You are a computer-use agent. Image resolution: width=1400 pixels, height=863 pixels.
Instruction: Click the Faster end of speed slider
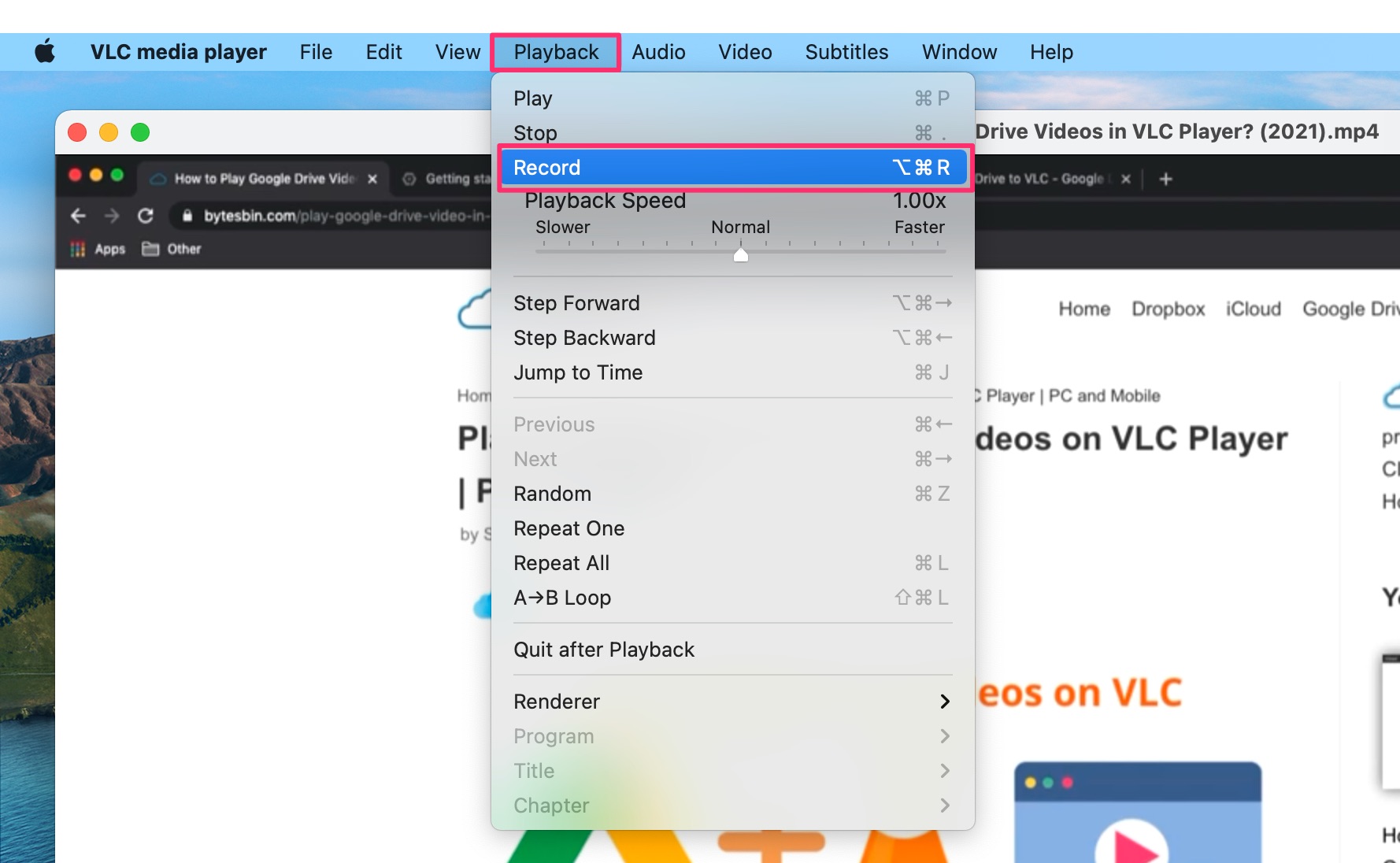click(919, 228)
